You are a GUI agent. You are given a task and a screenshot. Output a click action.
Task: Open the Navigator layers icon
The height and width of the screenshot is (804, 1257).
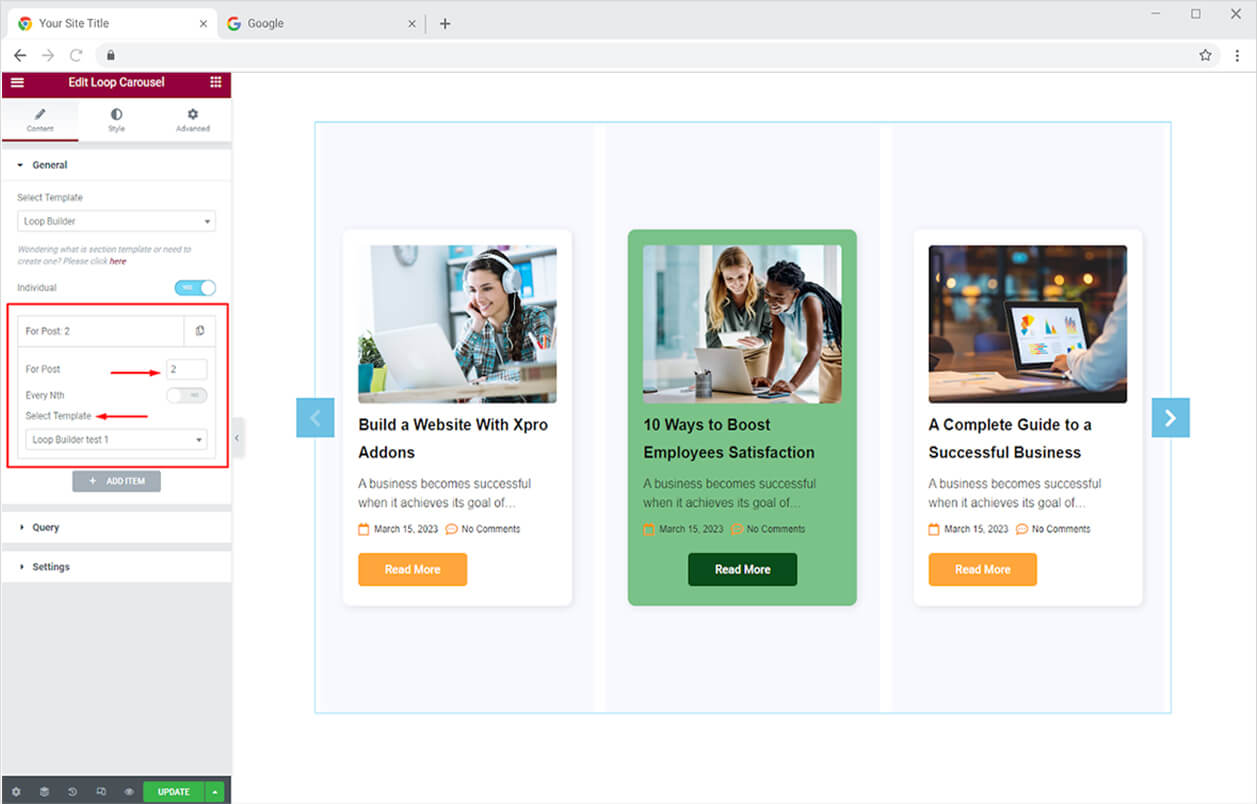coord(44,791)
